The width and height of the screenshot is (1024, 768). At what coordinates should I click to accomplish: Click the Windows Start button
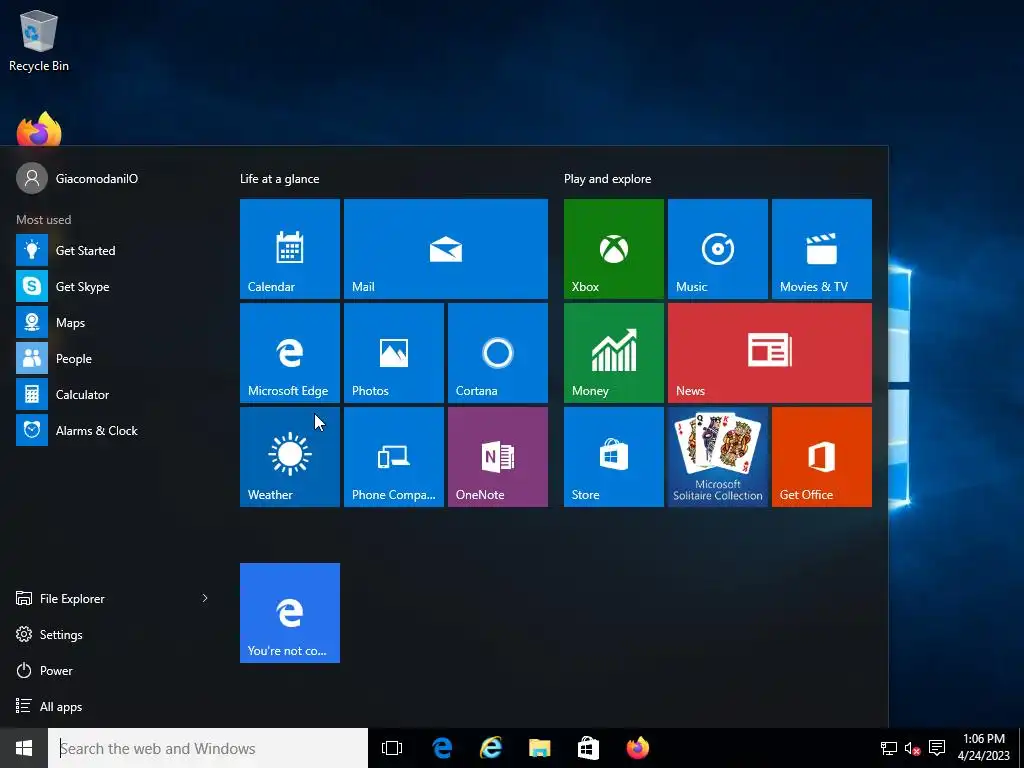(x=24, y=748)
